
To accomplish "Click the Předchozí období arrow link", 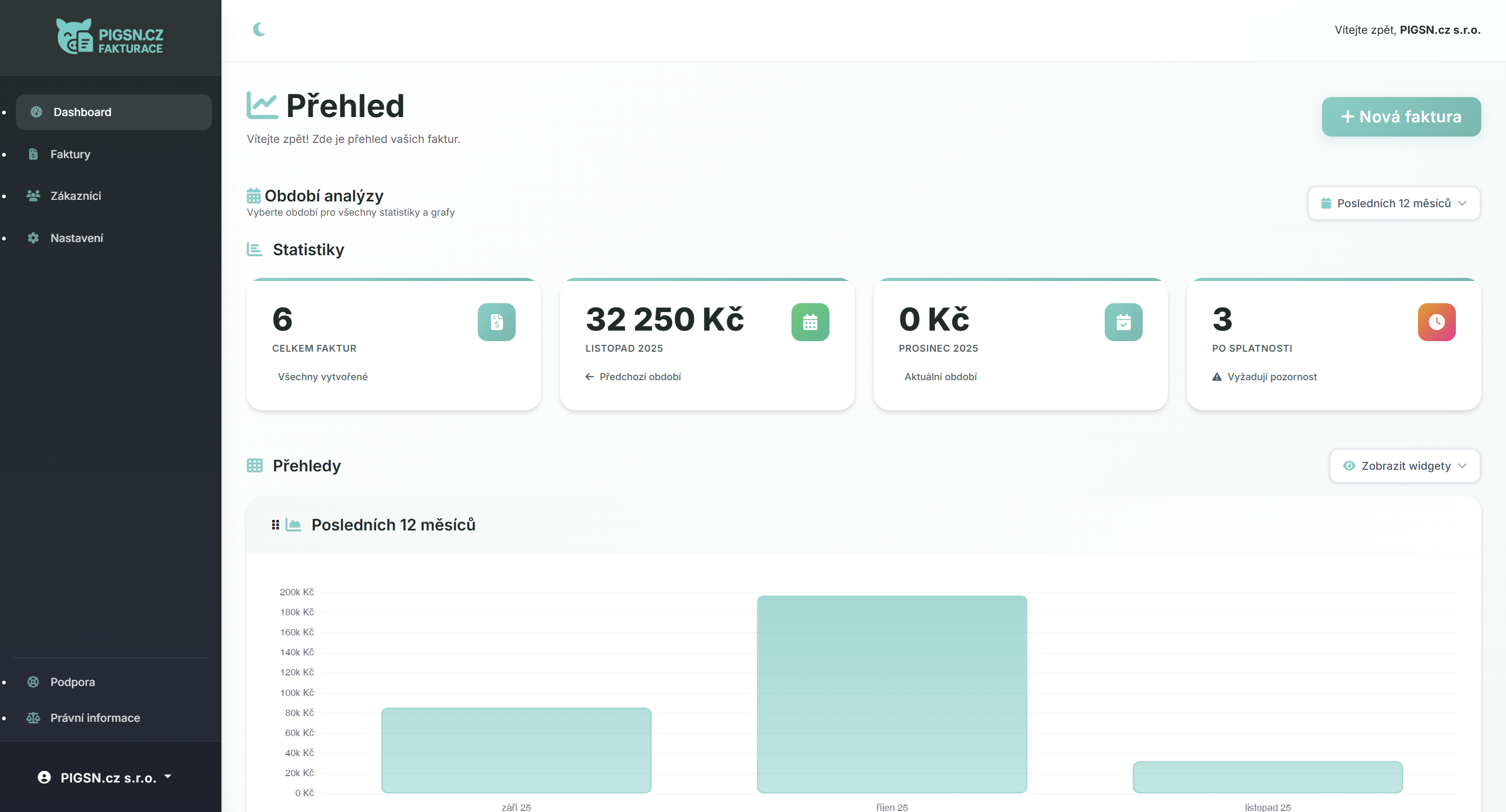I will [633, 377].
